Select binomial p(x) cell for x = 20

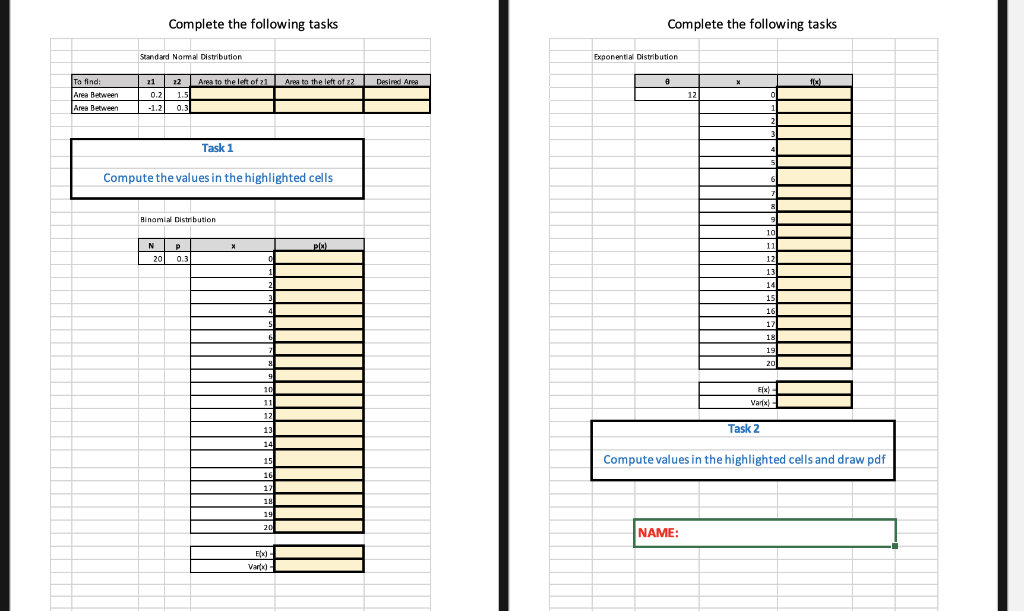(x=319, y=526)
